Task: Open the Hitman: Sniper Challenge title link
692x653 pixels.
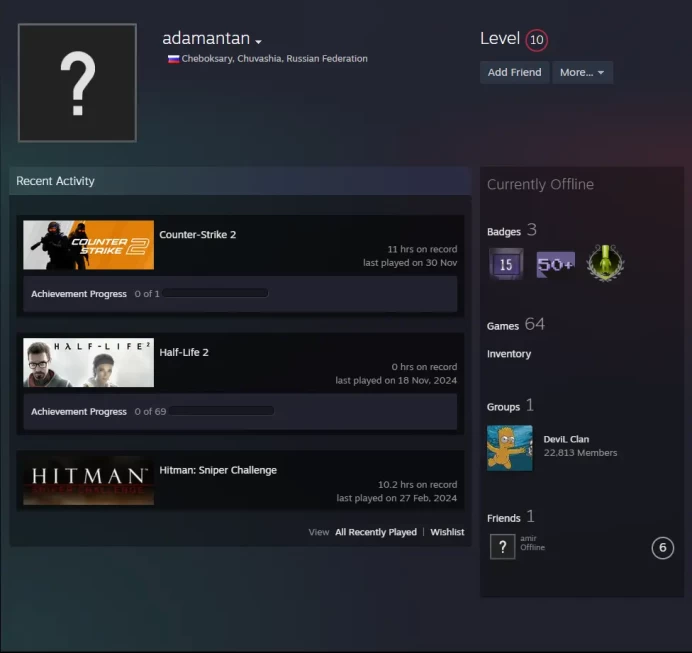Action: (x=218, y=470)
